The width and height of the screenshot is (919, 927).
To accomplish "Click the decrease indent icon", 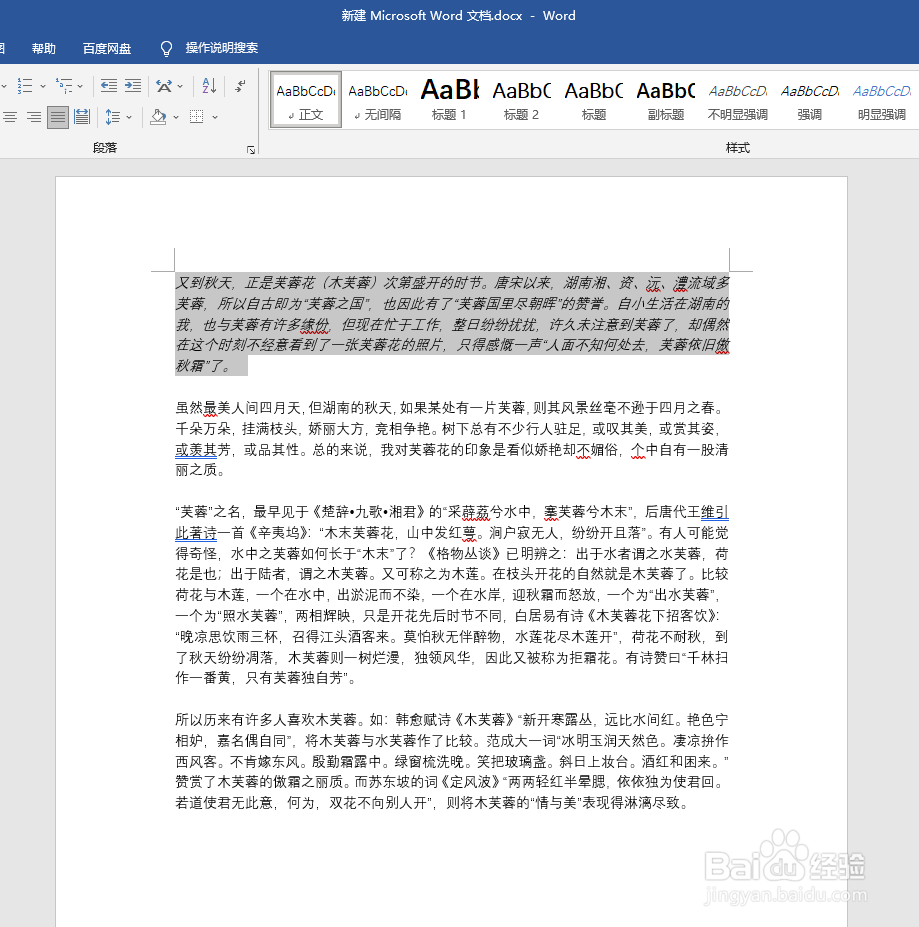I will (x=110, y=86).
